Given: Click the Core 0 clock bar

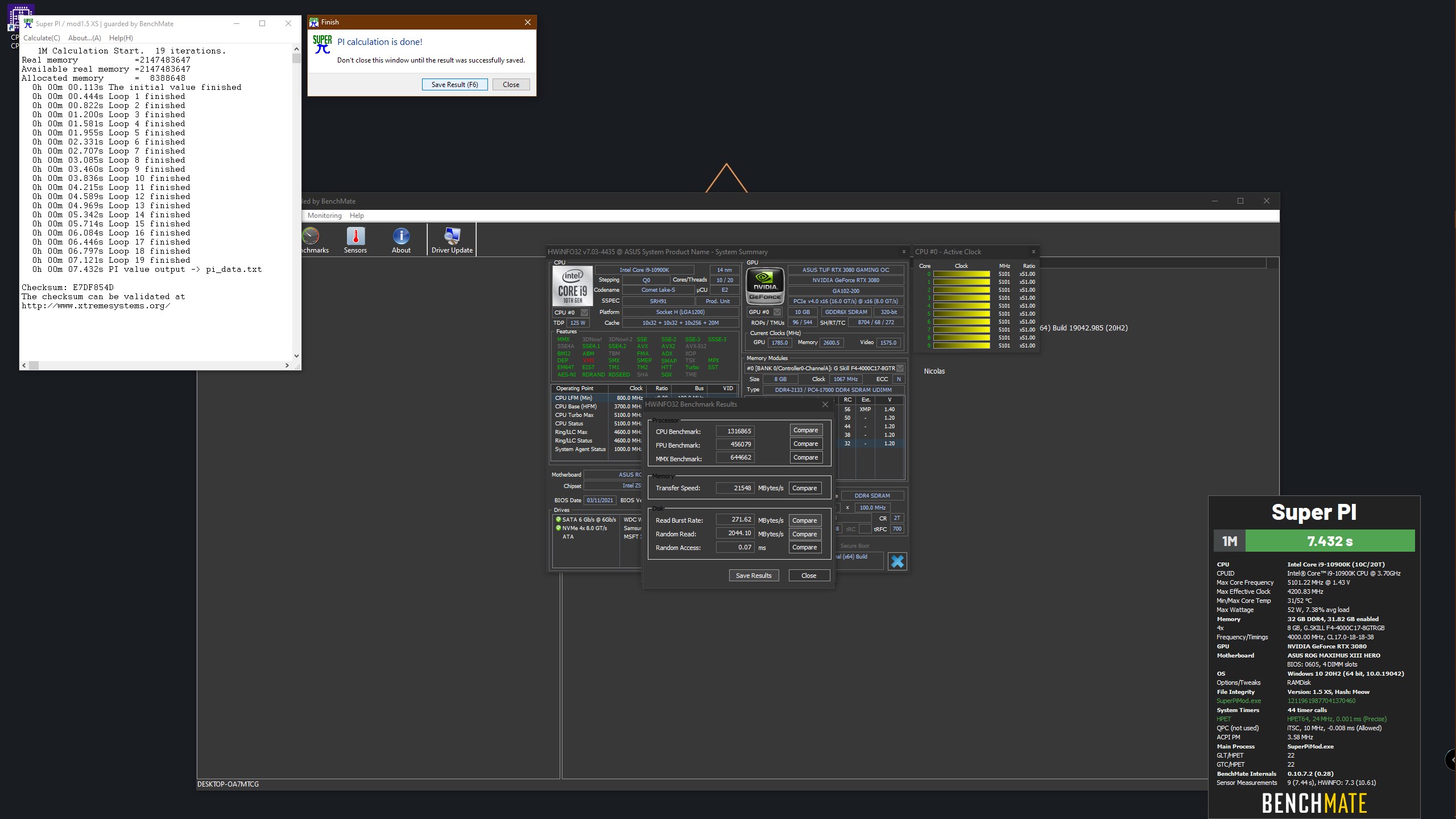Looking at the screenshot, I should click(x=961, y=274).
